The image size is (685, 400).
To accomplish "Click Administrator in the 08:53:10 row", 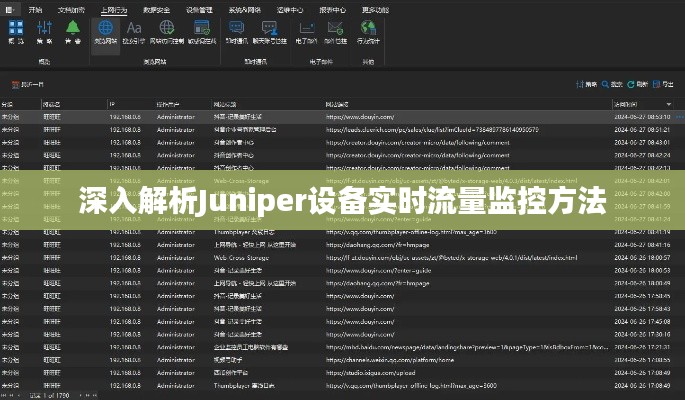I will [x=176, y=117].
